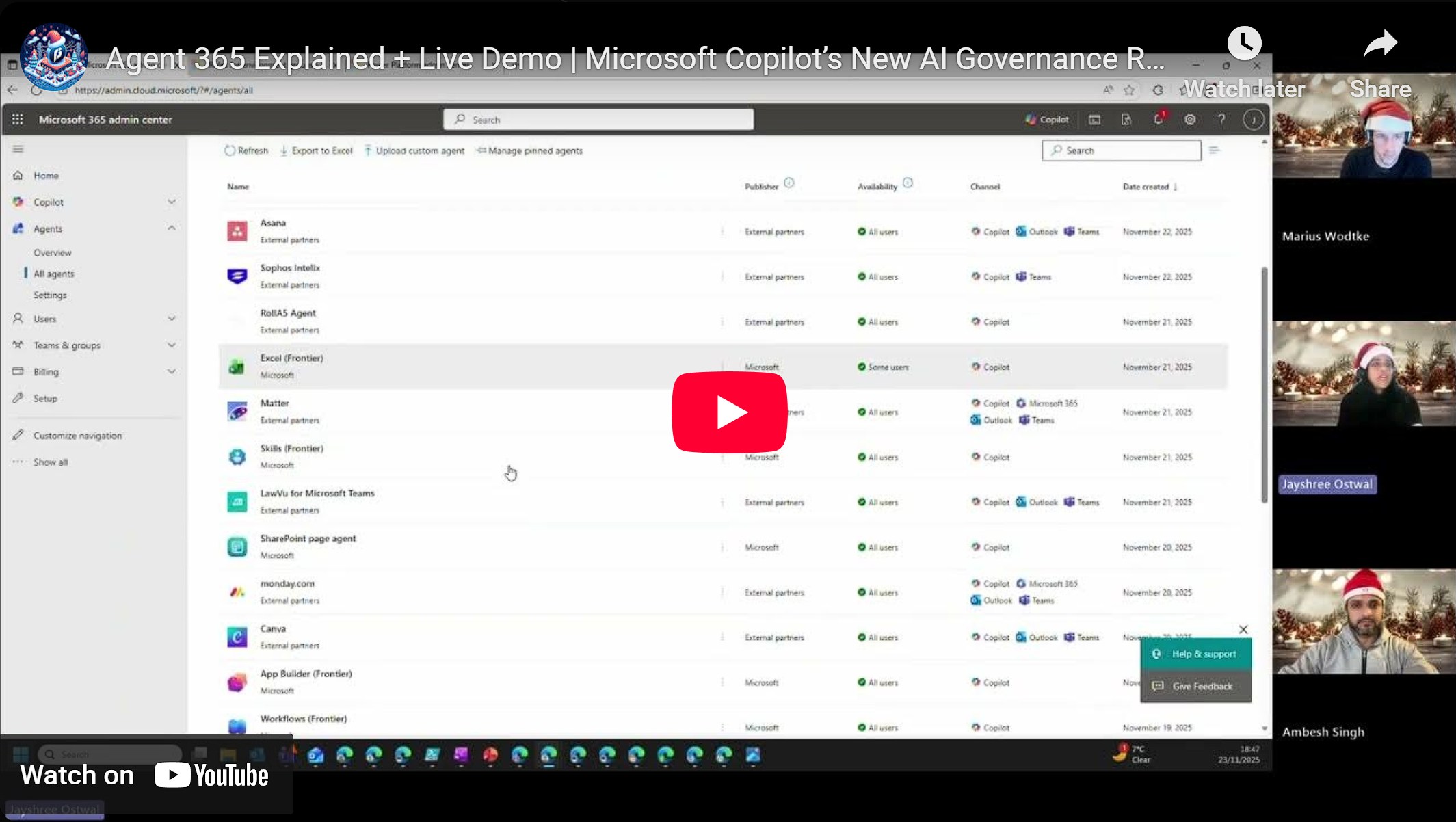Toggle the hamburger navigation menu

point(18,148)
